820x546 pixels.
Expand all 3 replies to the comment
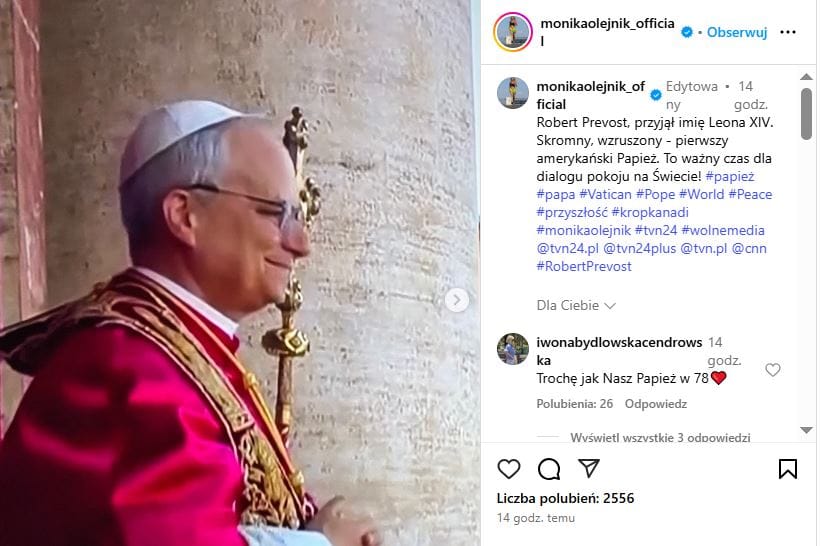(x=660, y=437)
